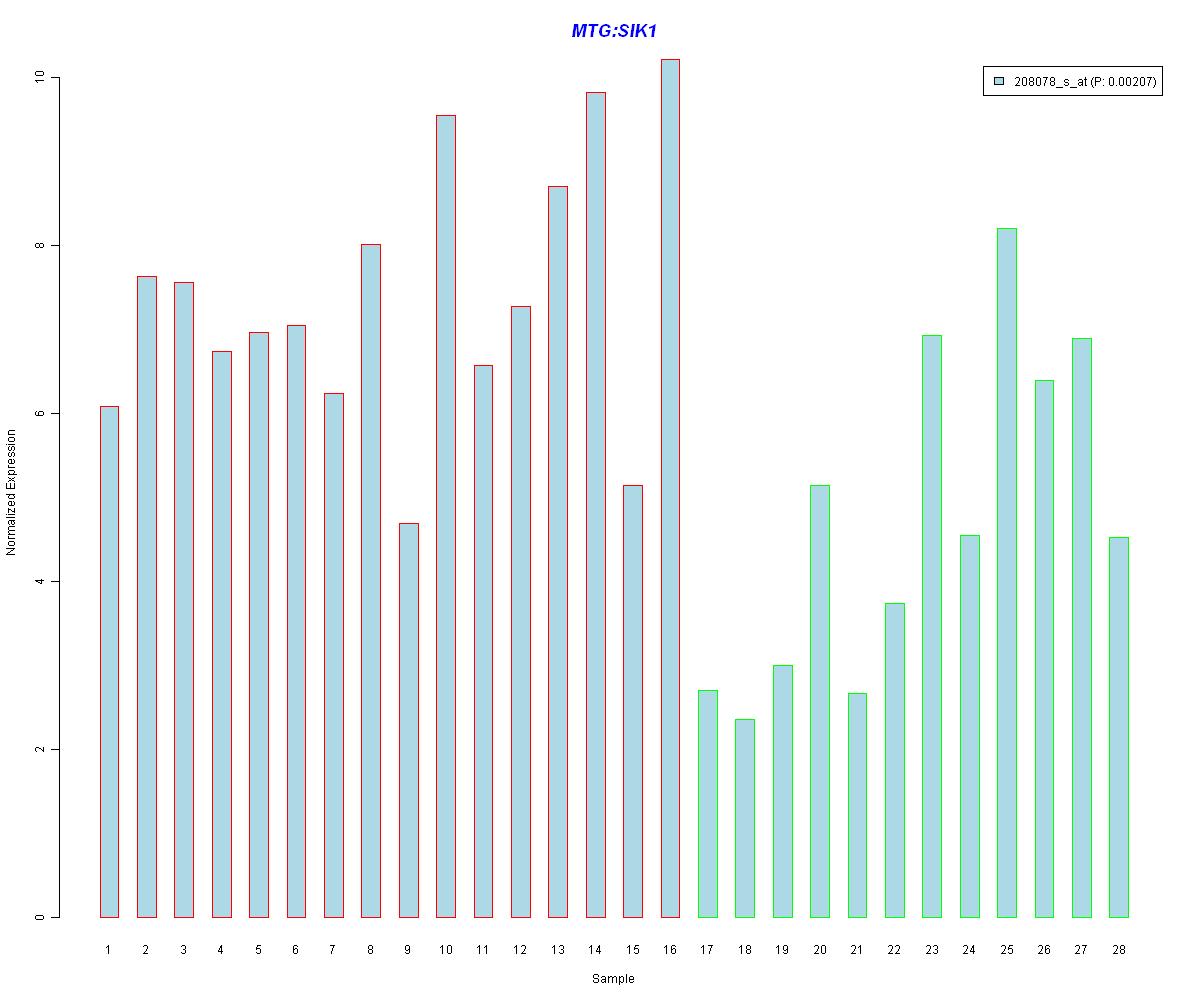Select the green bar for sample 23
This screenshot has height=1000, width=1200.
(x=932, y=626)
